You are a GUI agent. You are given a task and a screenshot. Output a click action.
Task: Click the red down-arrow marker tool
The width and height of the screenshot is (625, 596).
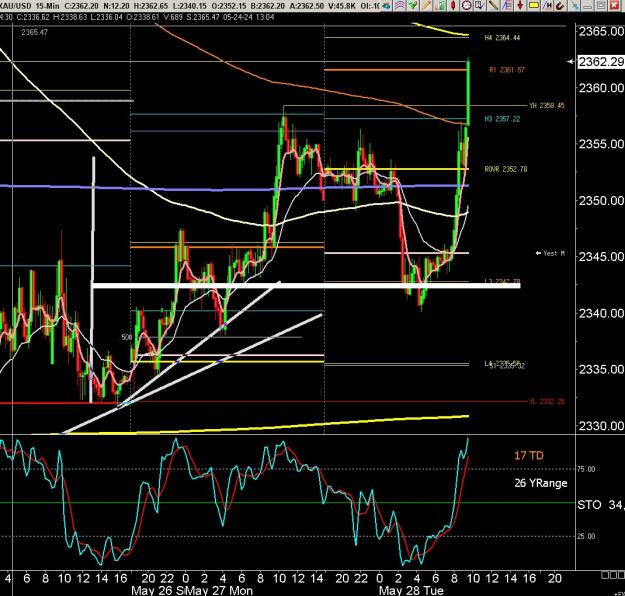[520, 6]
